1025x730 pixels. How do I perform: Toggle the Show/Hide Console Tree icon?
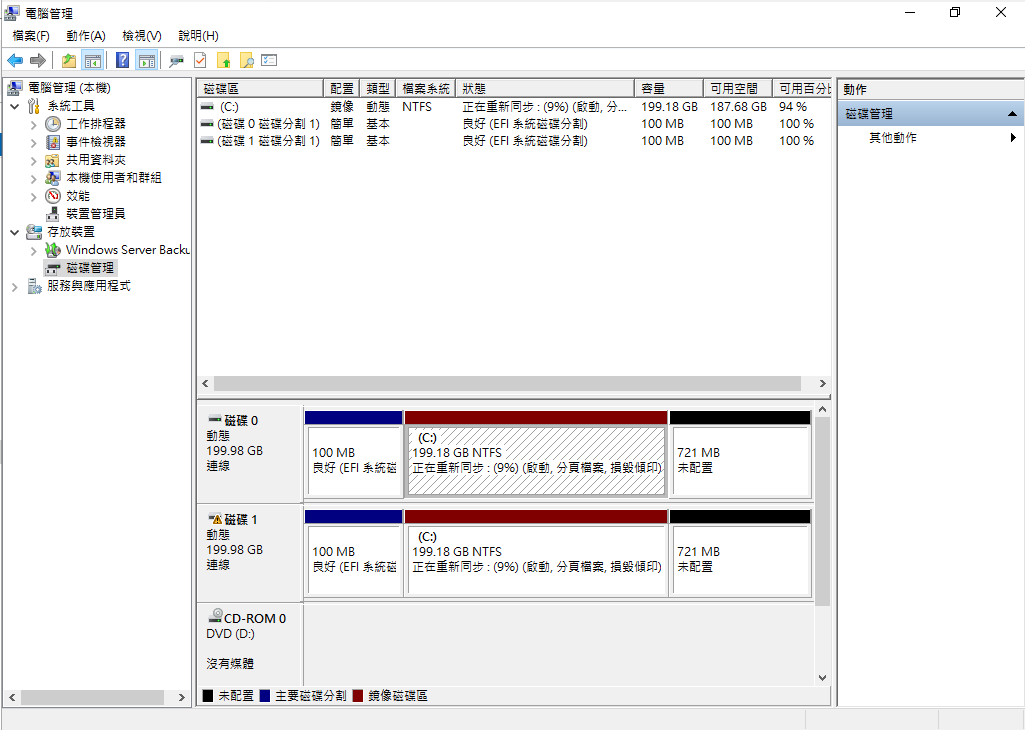(x=92, y=61)
